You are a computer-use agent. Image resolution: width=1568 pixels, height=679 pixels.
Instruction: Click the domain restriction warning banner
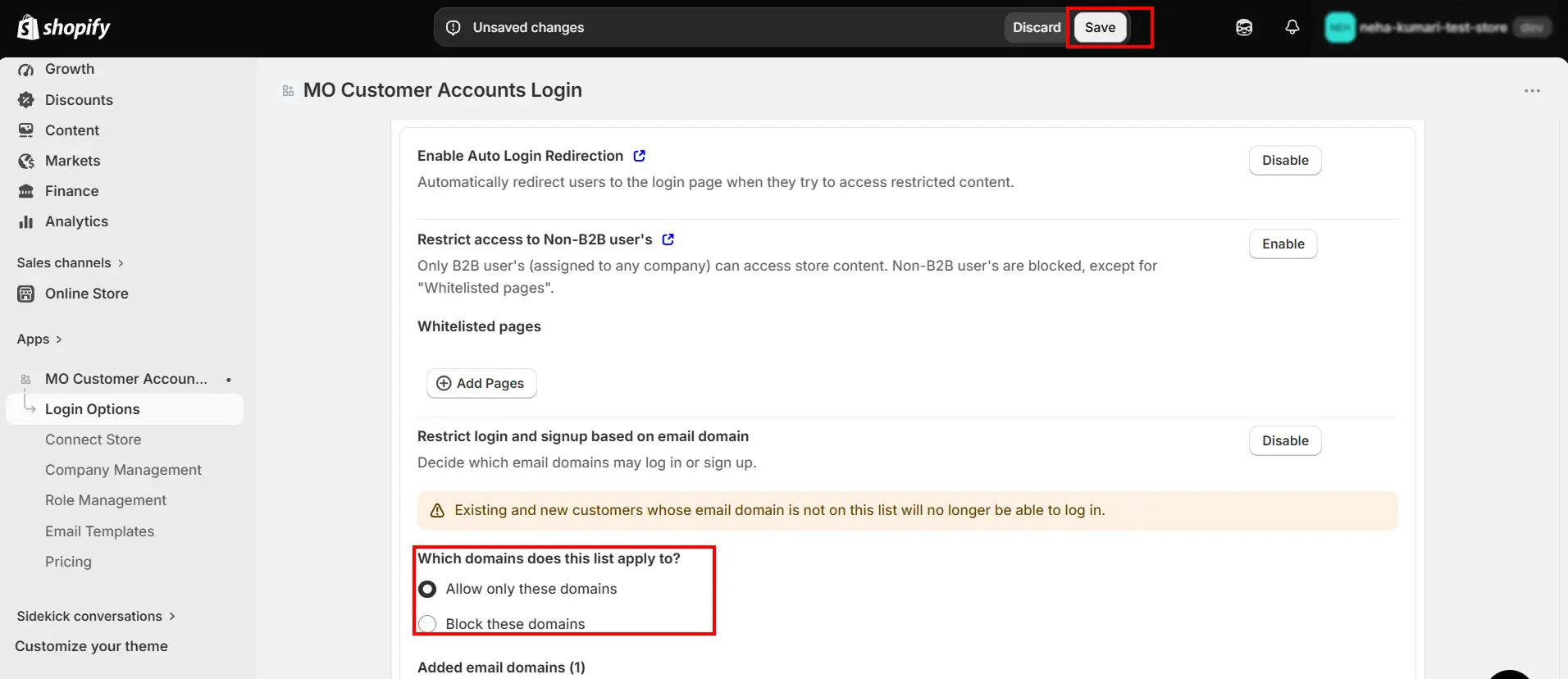907,510
